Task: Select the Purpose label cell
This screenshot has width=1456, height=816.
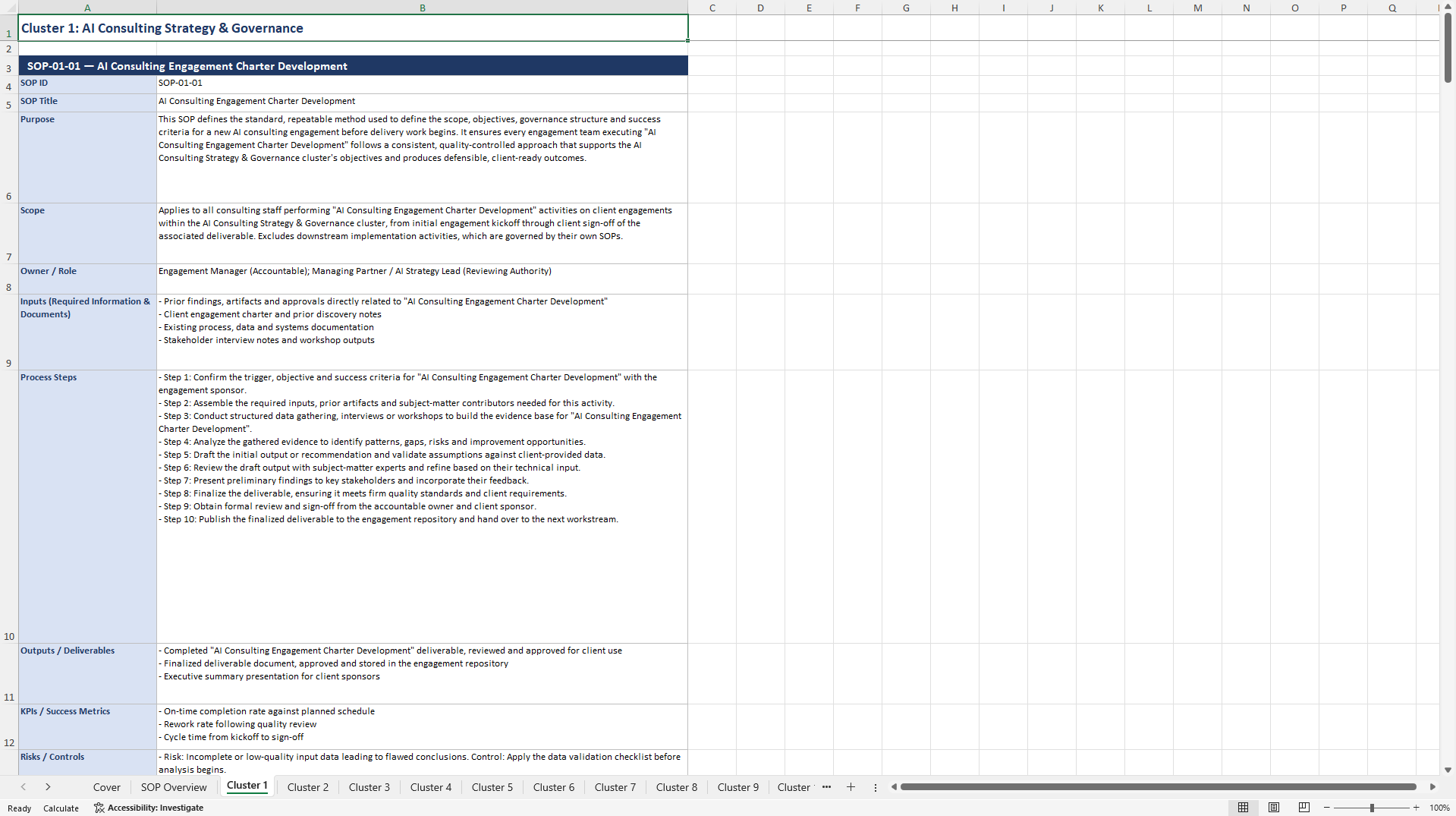Action: click(87, 157)
